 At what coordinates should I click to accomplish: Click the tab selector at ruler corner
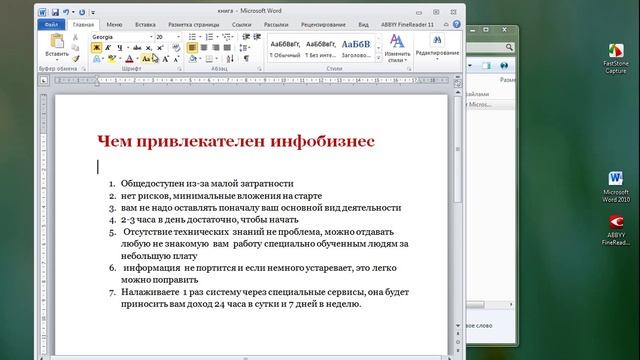coord(44,81)
